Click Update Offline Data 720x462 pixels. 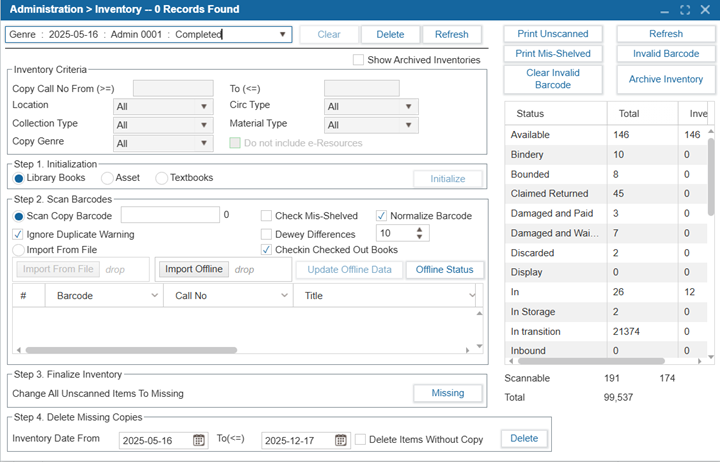(349, 270)
